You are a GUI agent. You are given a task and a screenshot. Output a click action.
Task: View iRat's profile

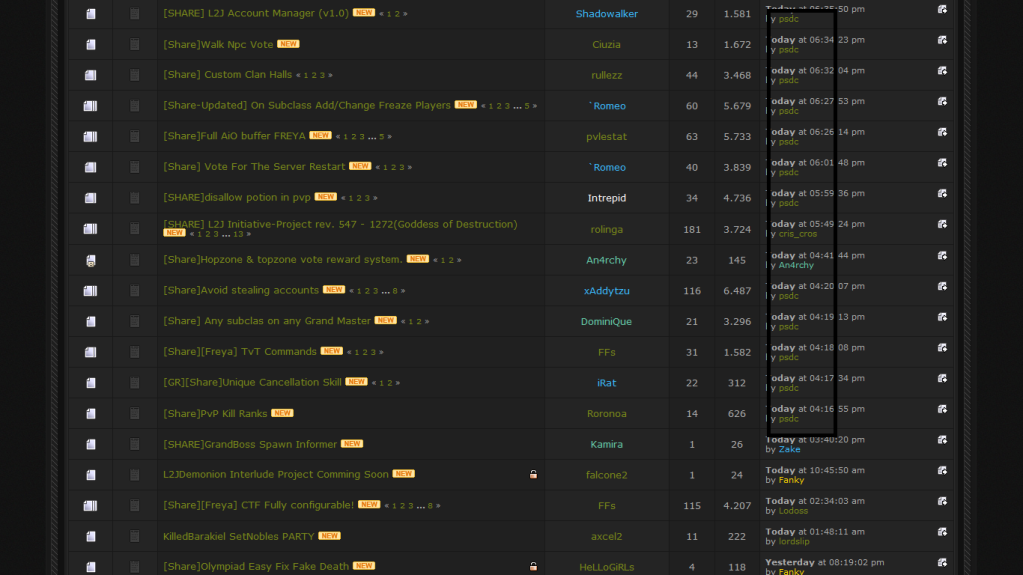(x=606, y=382)
